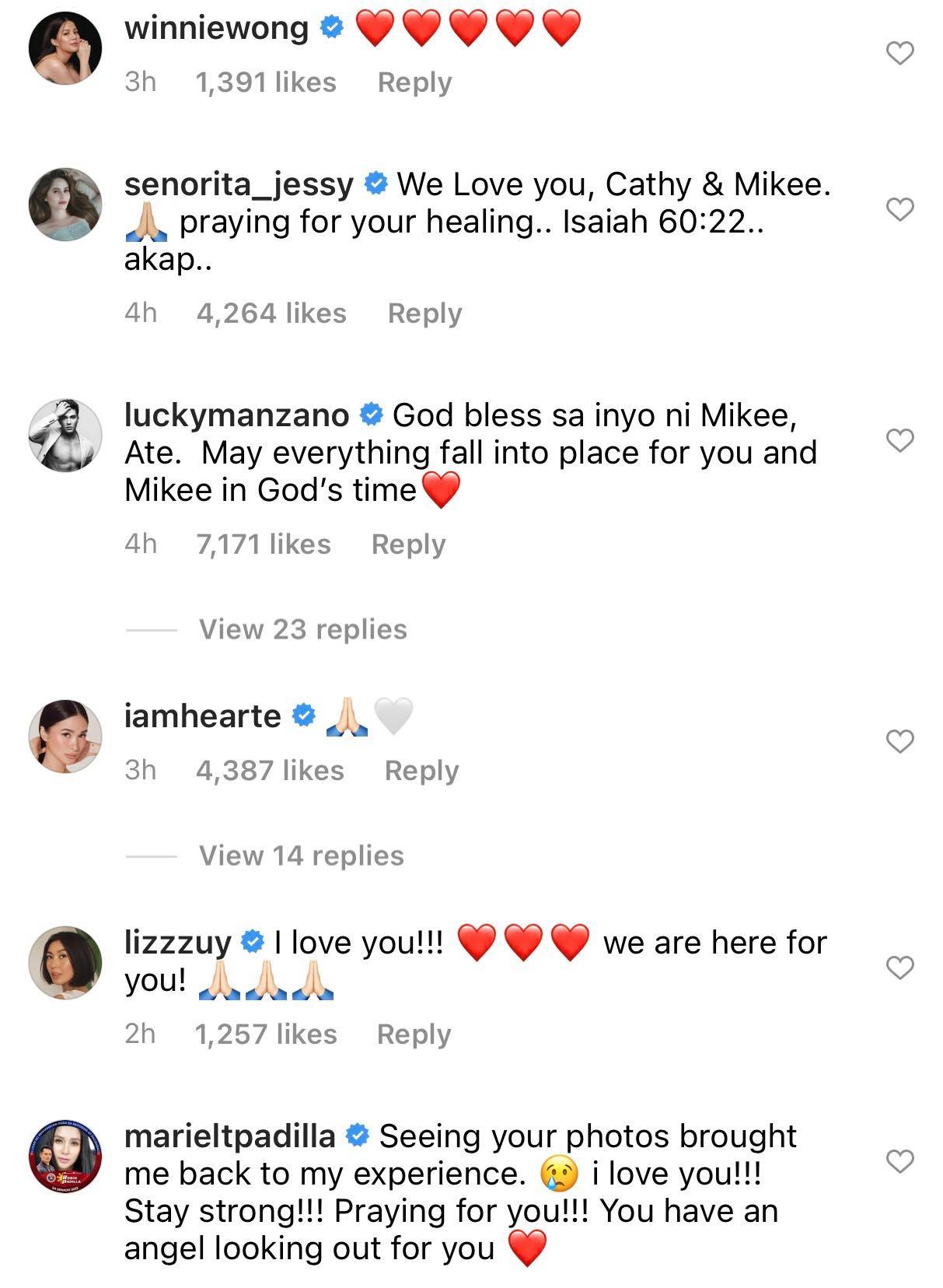View luckymanzano's profile photo

pyautogui.click(x=65, y=436)
